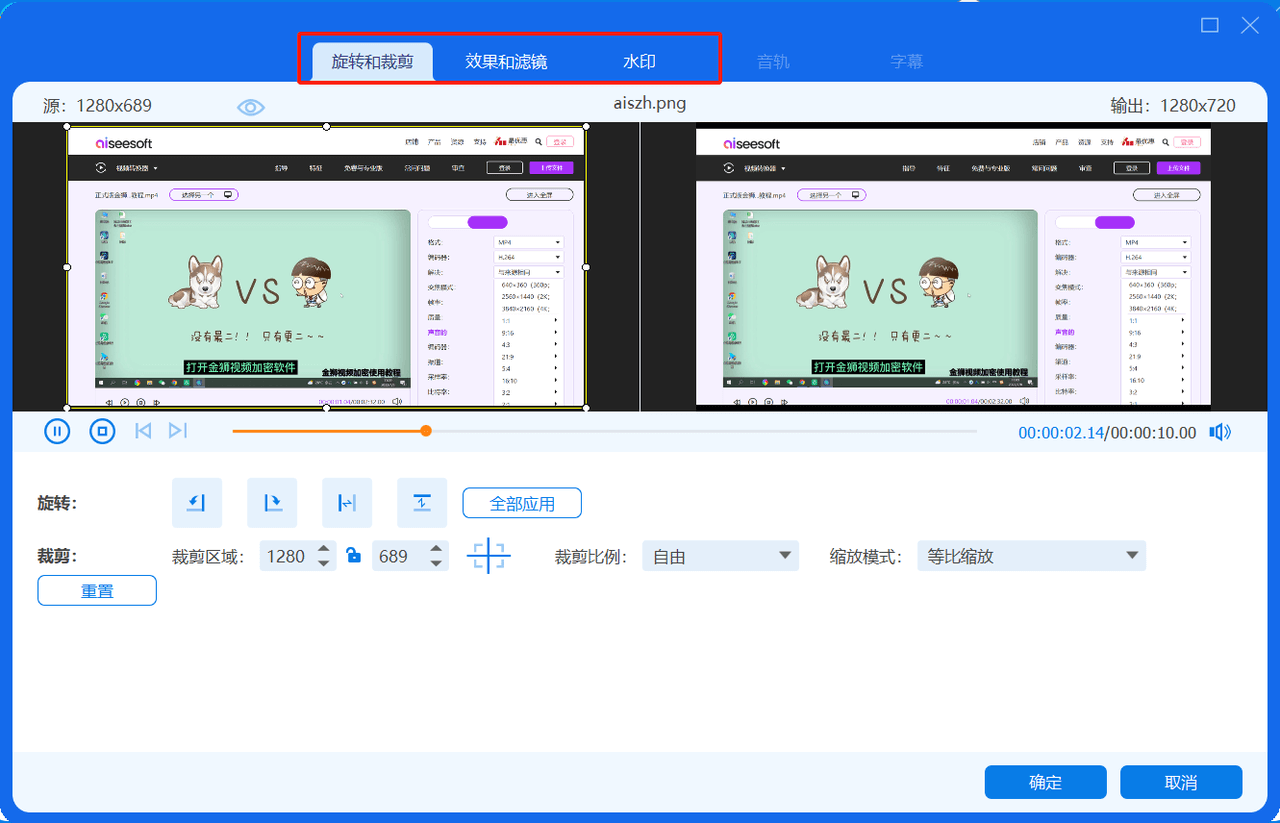Switch to the 旋转和裁剪 tab
1280x823 pixels.
click(372, 61)
